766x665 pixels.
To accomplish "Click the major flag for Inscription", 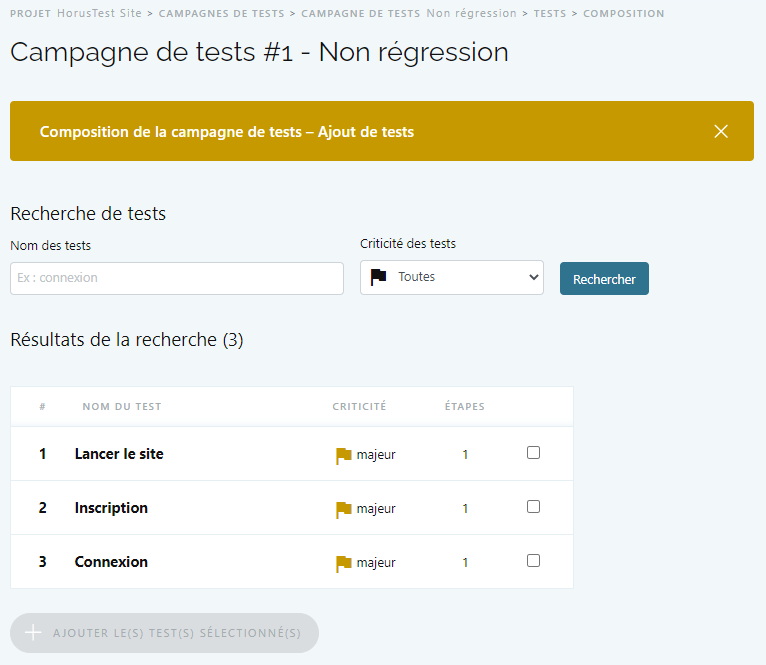I will [344, 509].
